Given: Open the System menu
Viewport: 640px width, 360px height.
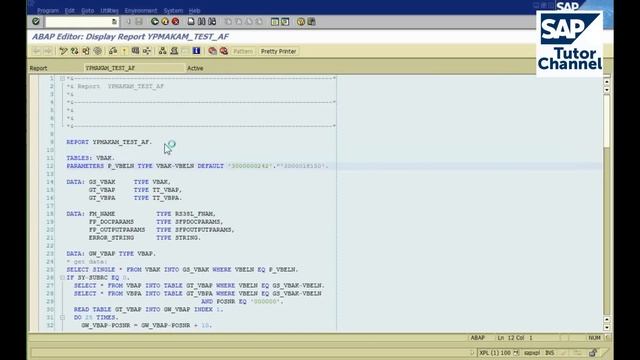Looking at the screenshot, I should [173, 11].
